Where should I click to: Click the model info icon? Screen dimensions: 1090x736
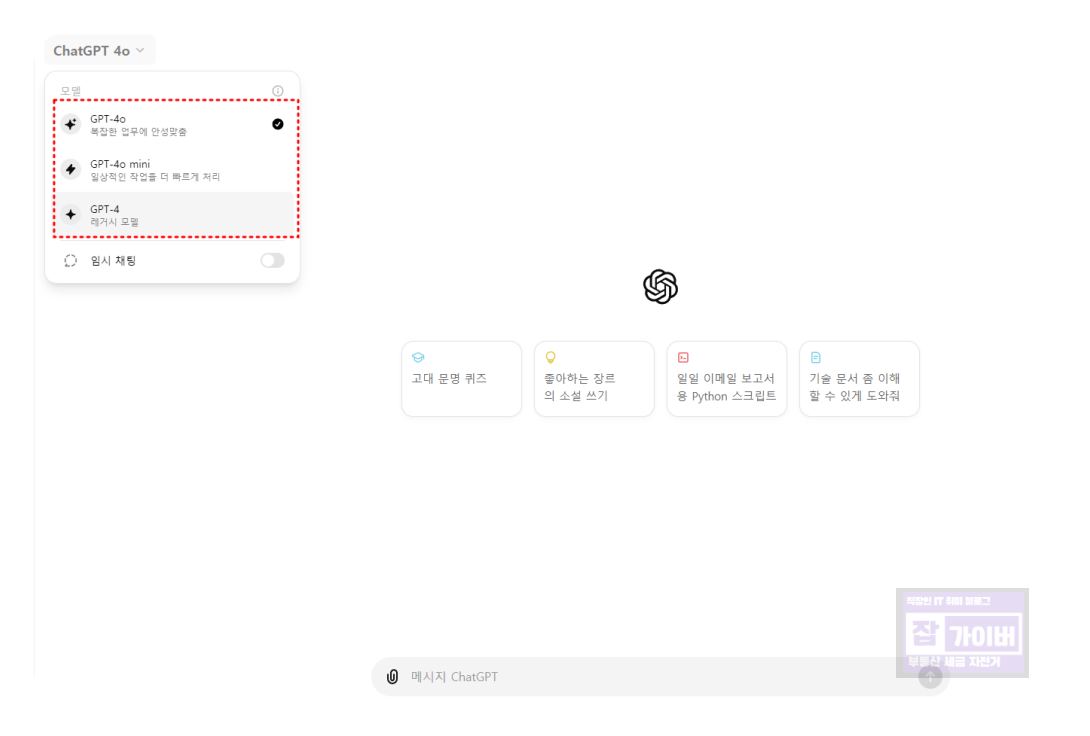(x=277, y=91)
